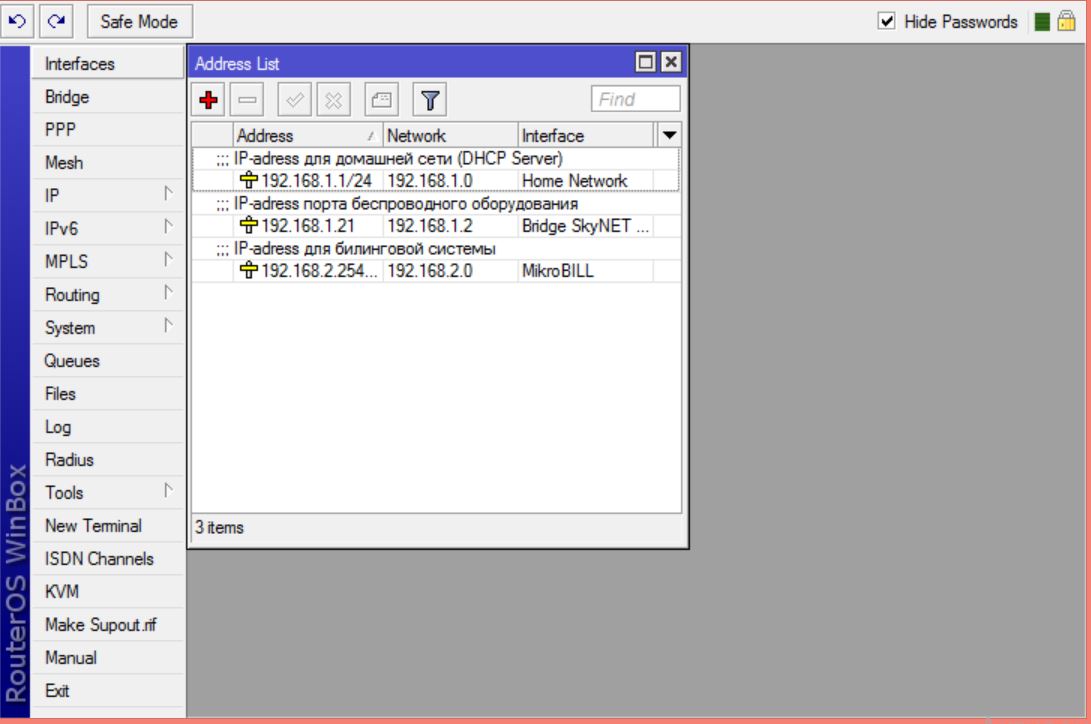Open the Bridge menu
The image size is (1091, 724).
108,97
